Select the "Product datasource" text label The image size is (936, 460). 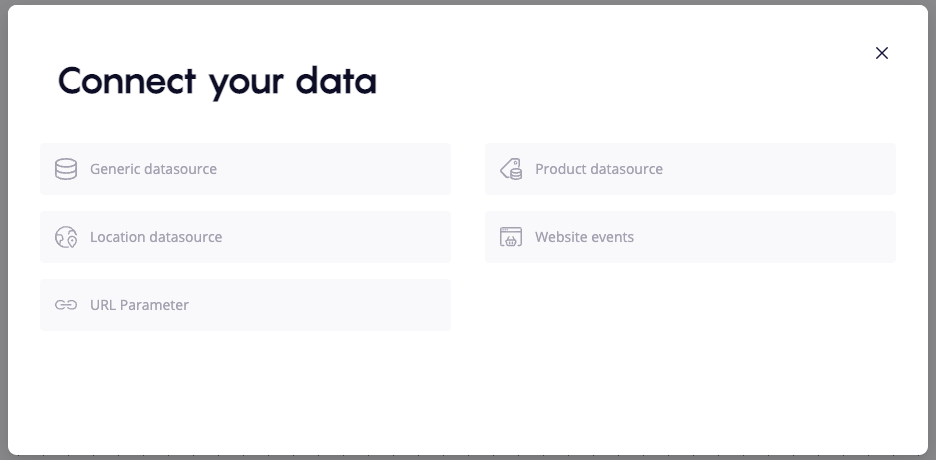click(598, 169)
